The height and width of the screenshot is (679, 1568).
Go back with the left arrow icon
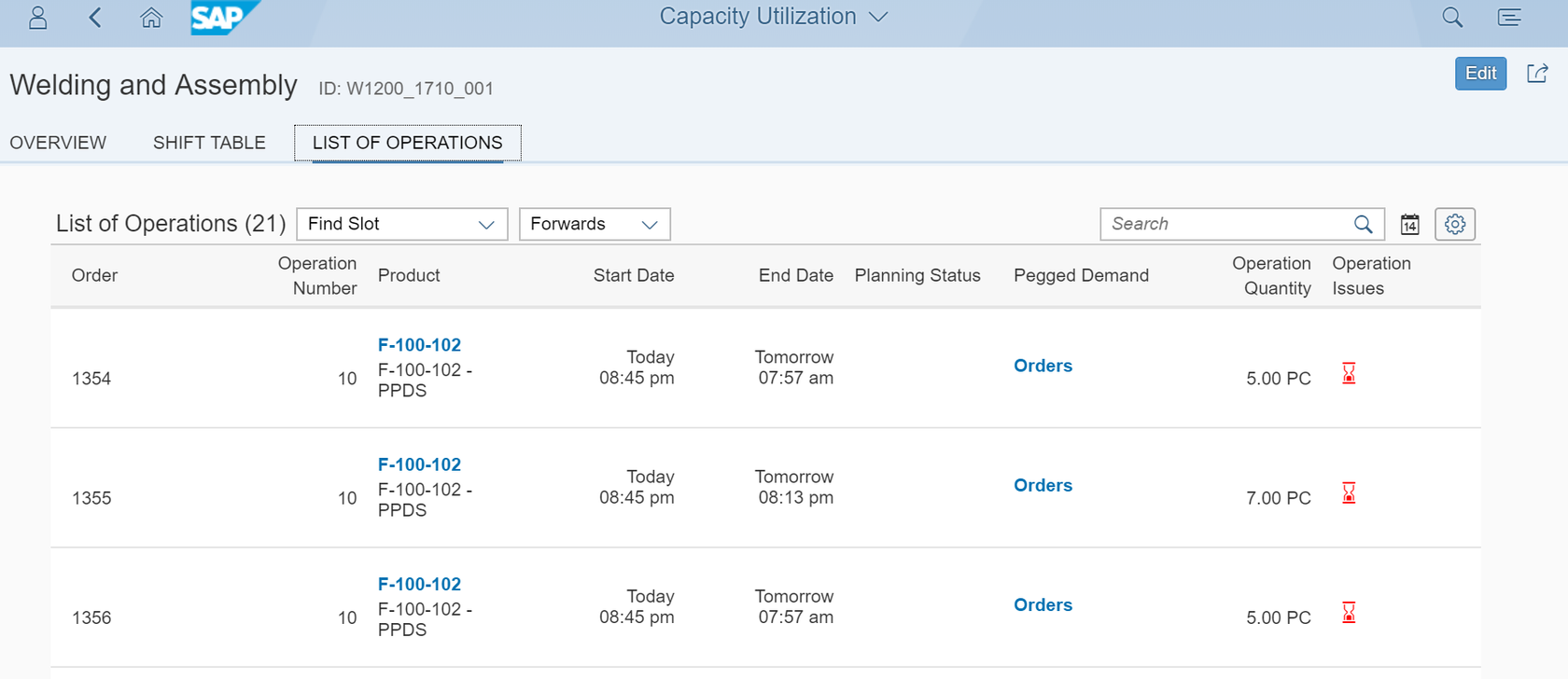tap(95, 18)
